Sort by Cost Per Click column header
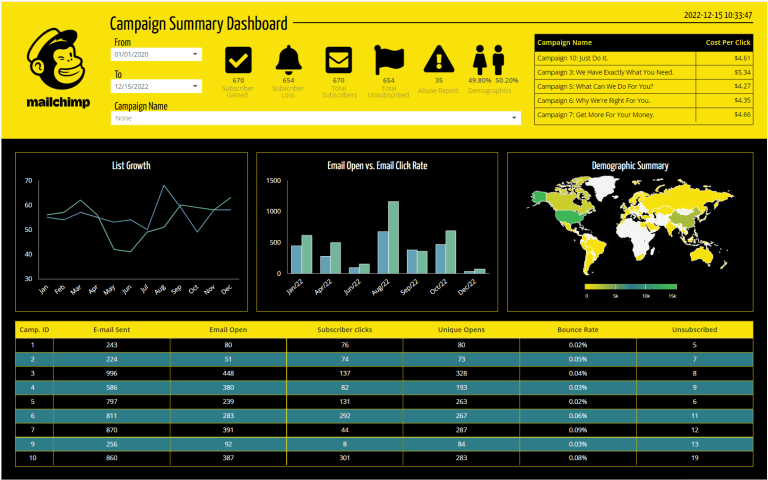Image resolution: width=768 pixels, height=480 pixels. tap(727, 43)
